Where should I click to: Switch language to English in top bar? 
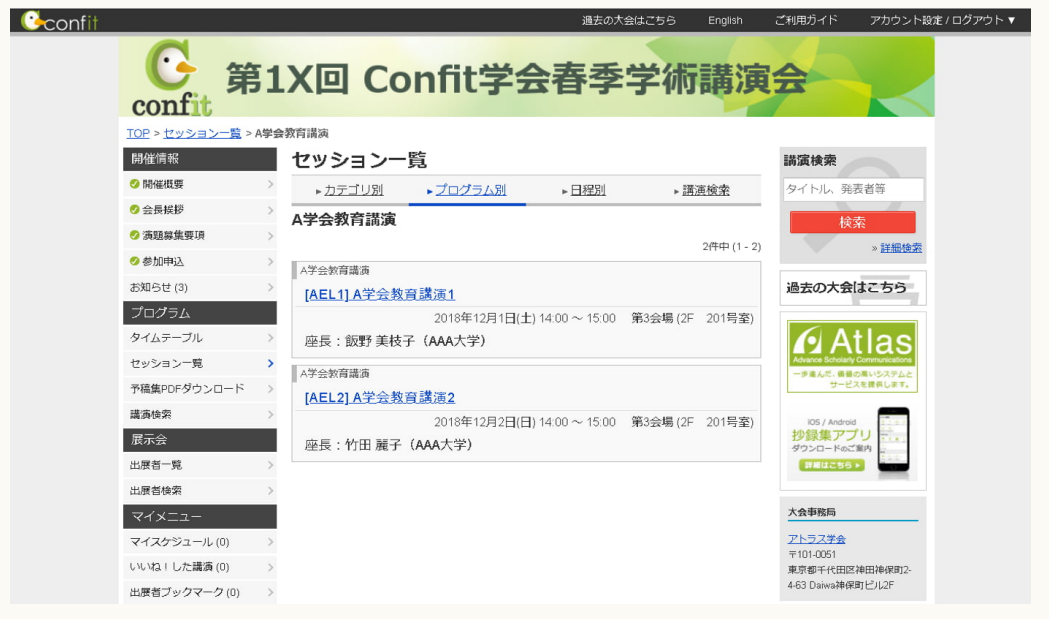point(725,20)
